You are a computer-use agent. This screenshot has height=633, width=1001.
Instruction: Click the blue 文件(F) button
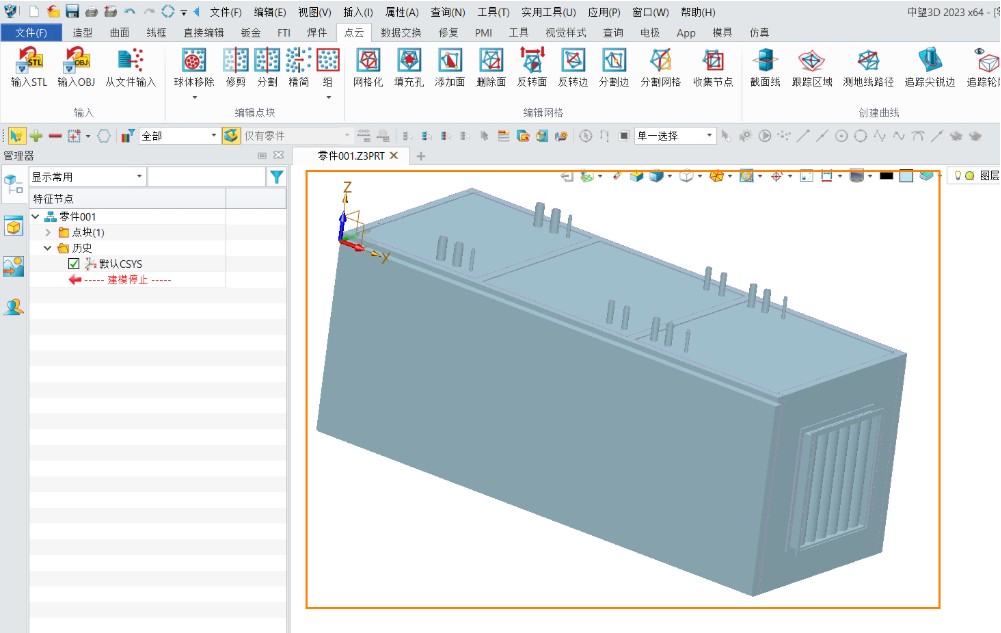point(31,32)
